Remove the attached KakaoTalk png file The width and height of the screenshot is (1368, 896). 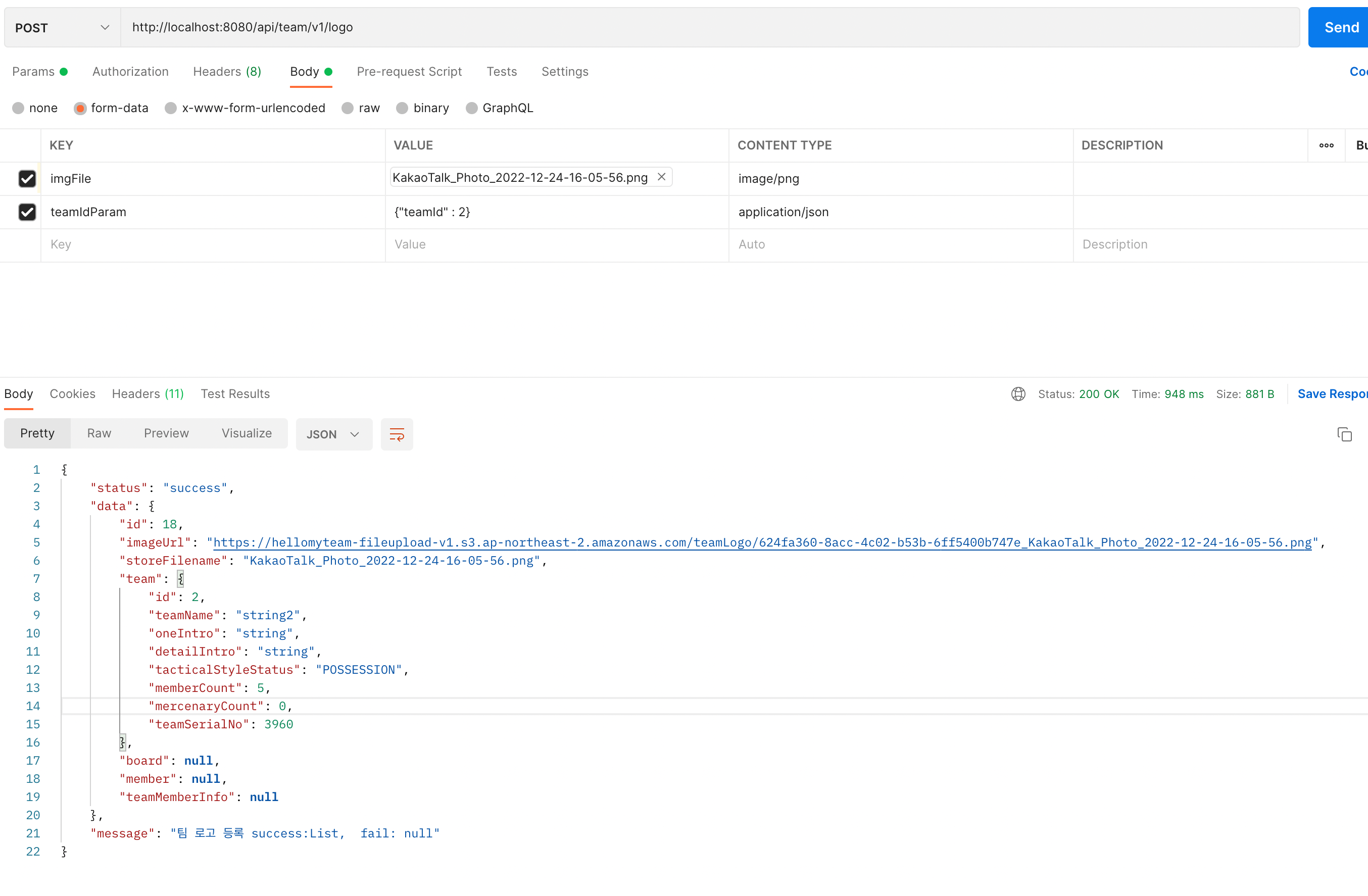662,177
